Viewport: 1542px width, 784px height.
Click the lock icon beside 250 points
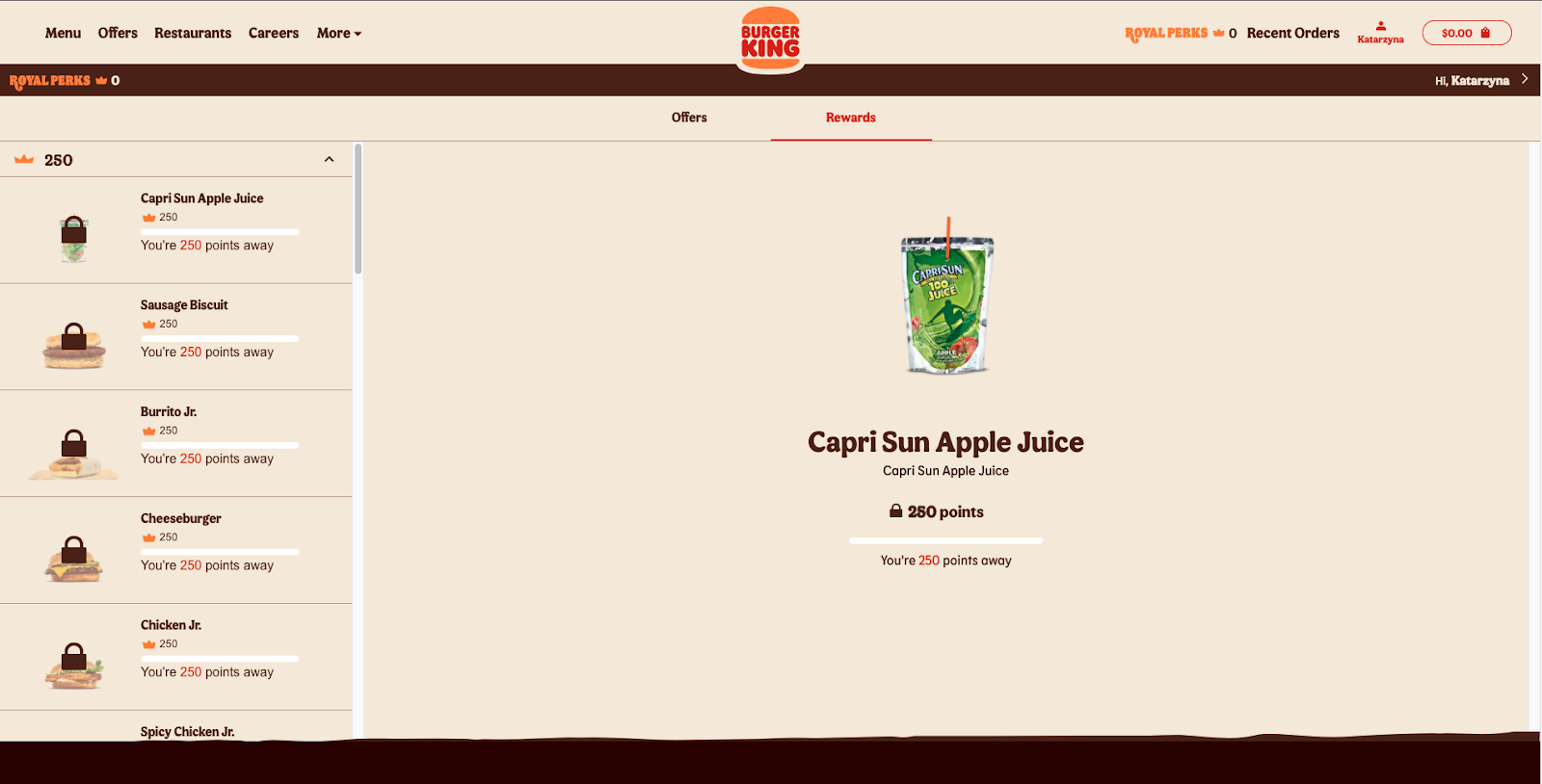(x=896, y=510)
